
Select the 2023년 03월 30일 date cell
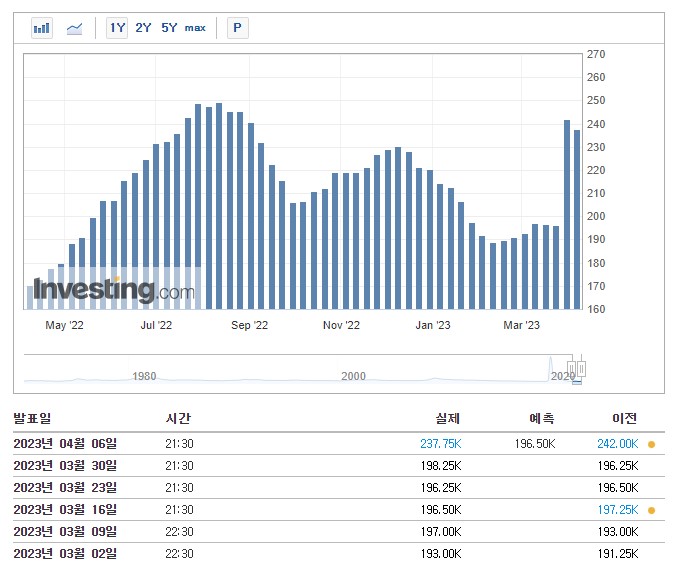65,466
